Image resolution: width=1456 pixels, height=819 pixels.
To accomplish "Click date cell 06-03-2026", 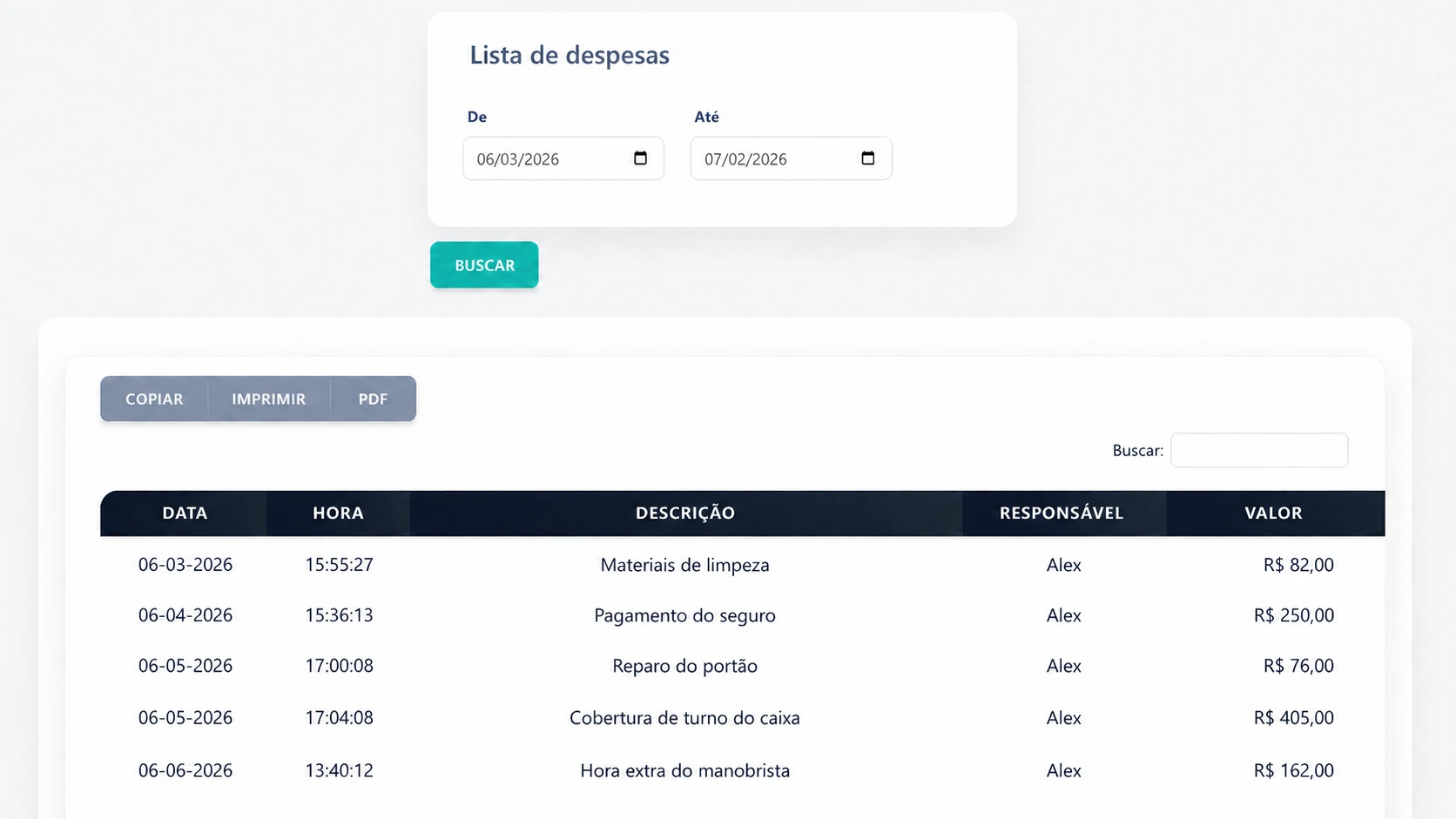I will tap(185, 565).
